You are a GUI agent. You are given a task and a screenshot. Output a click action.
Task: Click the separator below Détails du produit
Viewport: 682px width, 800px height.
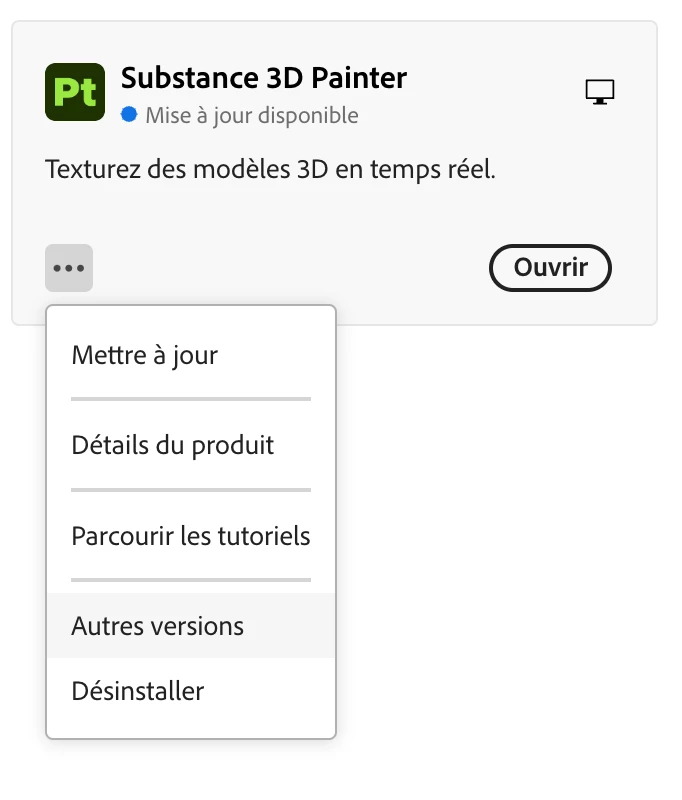(x=191, y=490)
